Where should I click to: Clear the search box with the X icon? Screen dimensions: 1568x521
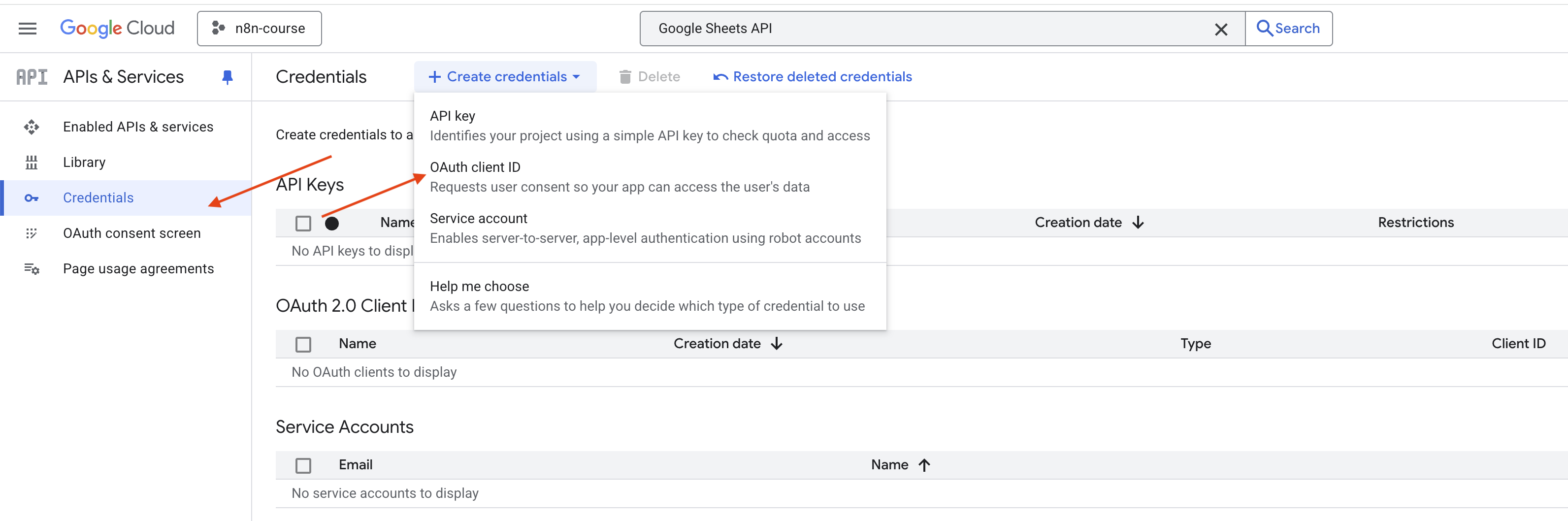pyautogui.click(x=1220, y=29)
